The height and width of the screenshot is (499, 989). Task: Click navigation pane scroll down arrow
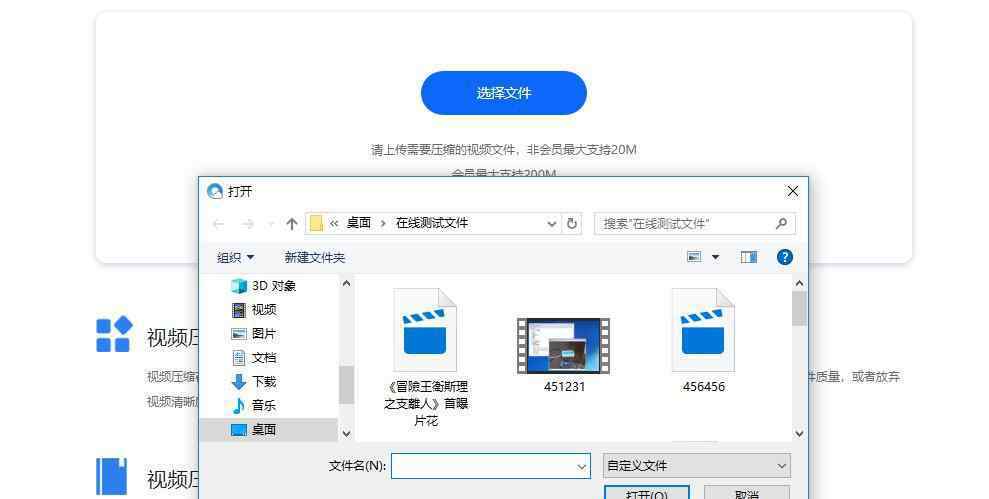[x=346, y=433]
